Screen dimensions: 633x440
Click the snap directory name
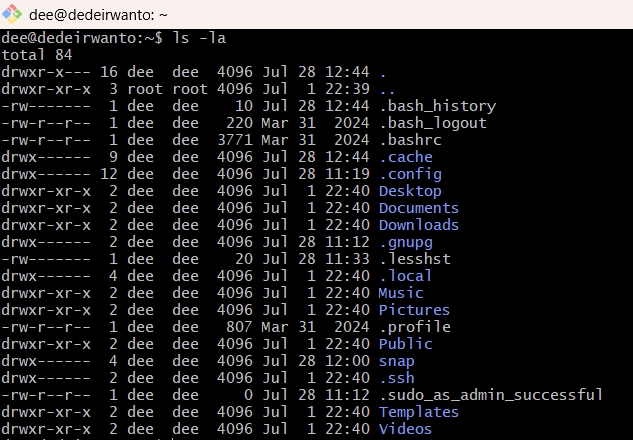click(x=396, y=362)
